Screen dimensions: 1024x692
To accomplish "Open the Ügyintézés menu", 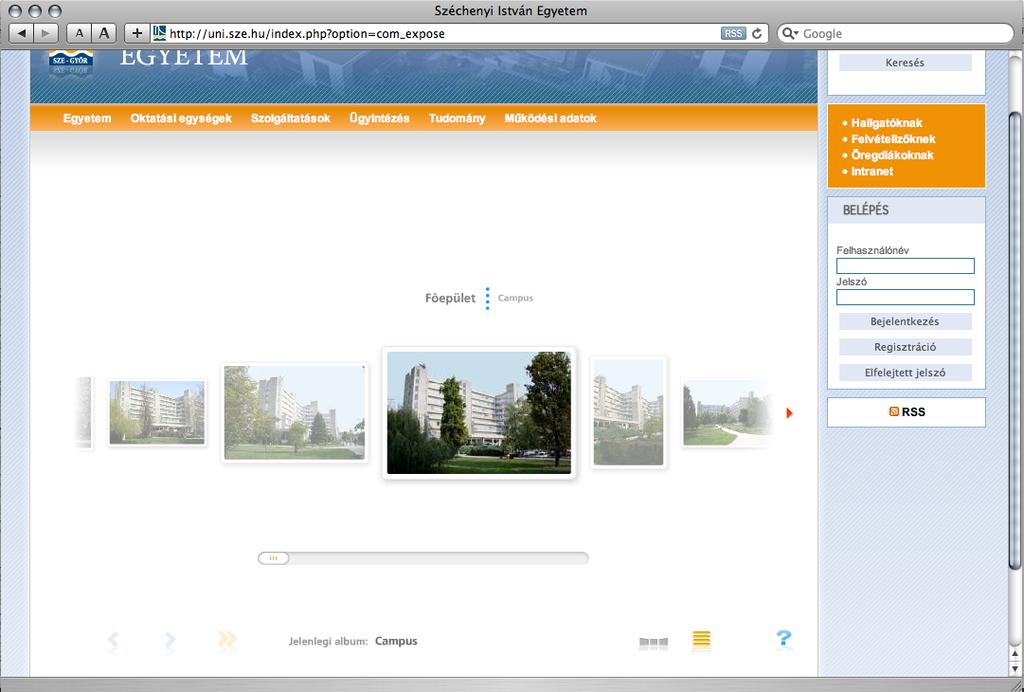I will click(x=379, y=118).
